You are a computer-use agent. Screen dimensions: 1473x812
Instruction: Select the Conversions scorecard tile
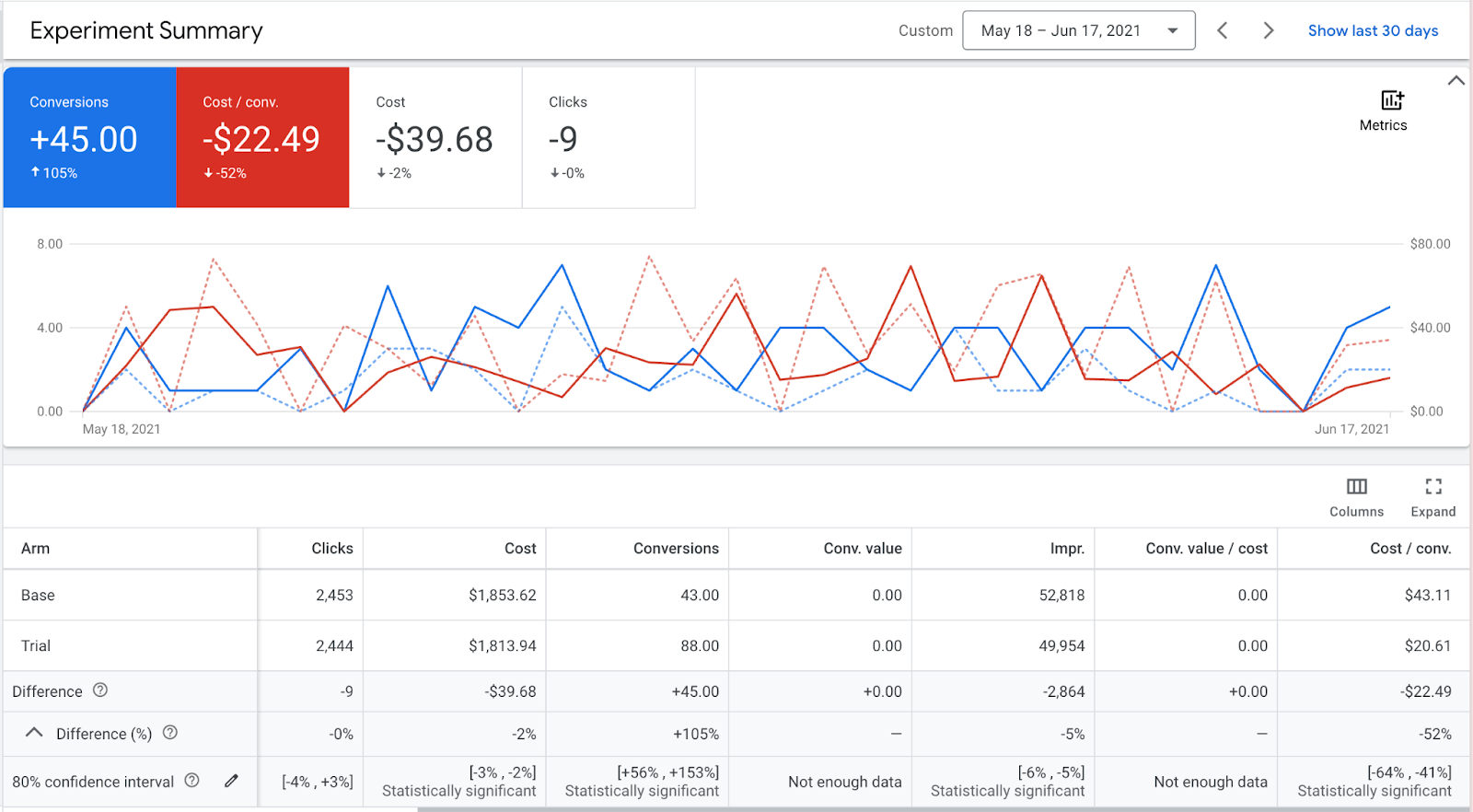[x=90, y=137]
